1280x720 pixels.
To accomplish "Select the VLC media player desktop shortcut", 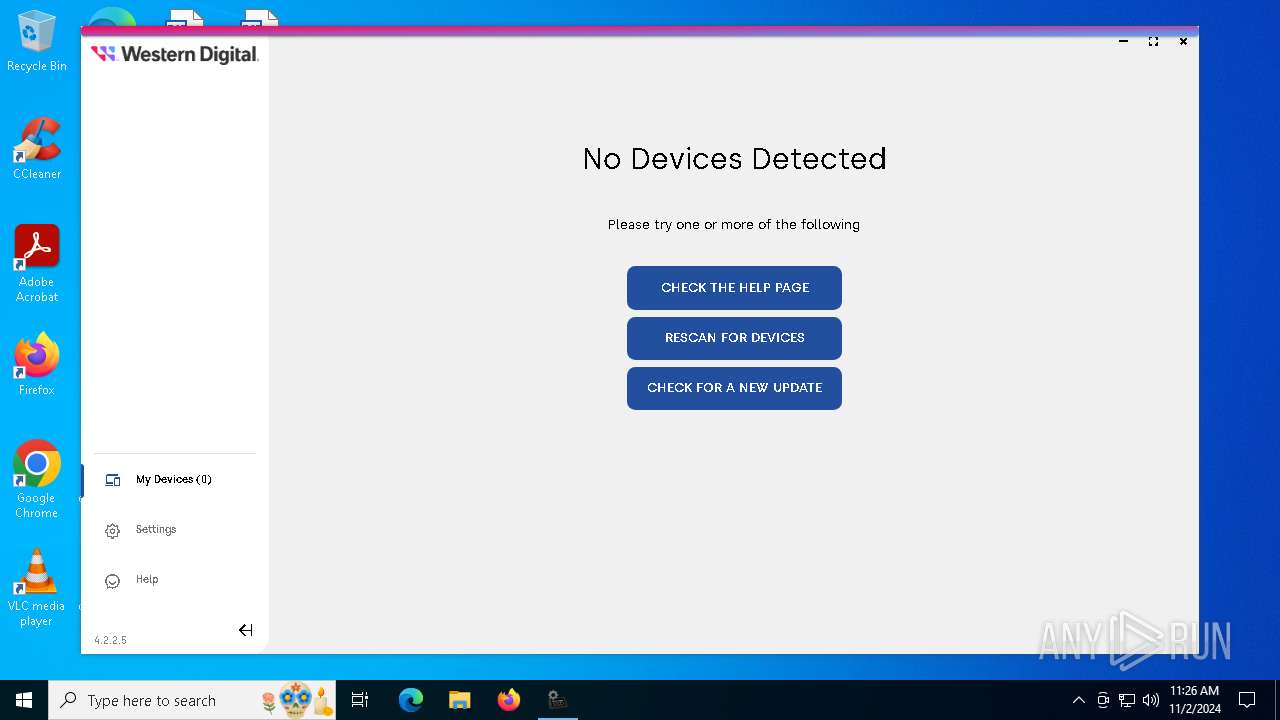I will coord(37,588).
